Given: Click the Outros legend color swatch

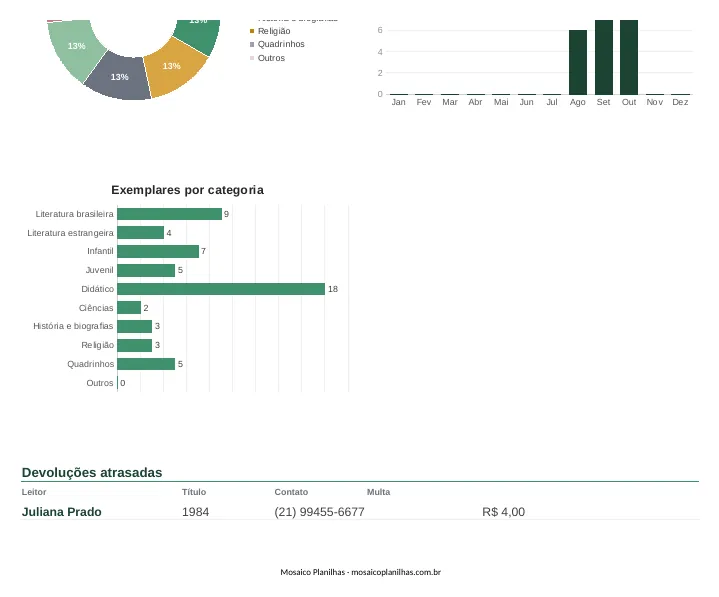Looking at the screenshot, I should [252, 58].
